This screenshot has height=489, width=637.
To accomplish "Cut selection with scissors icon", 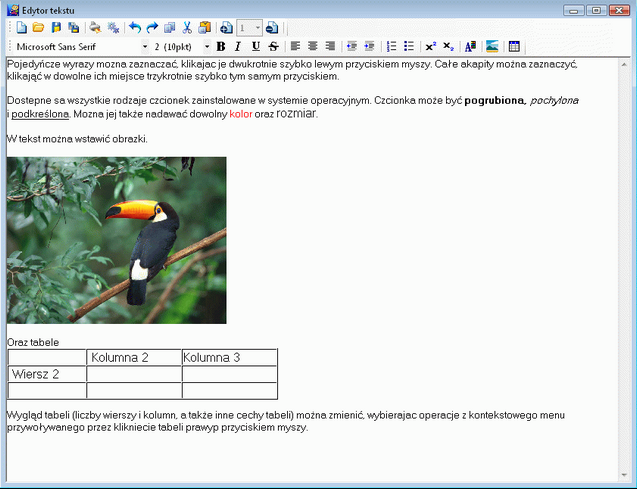I will pyautogui.click(x=187, y=28).
